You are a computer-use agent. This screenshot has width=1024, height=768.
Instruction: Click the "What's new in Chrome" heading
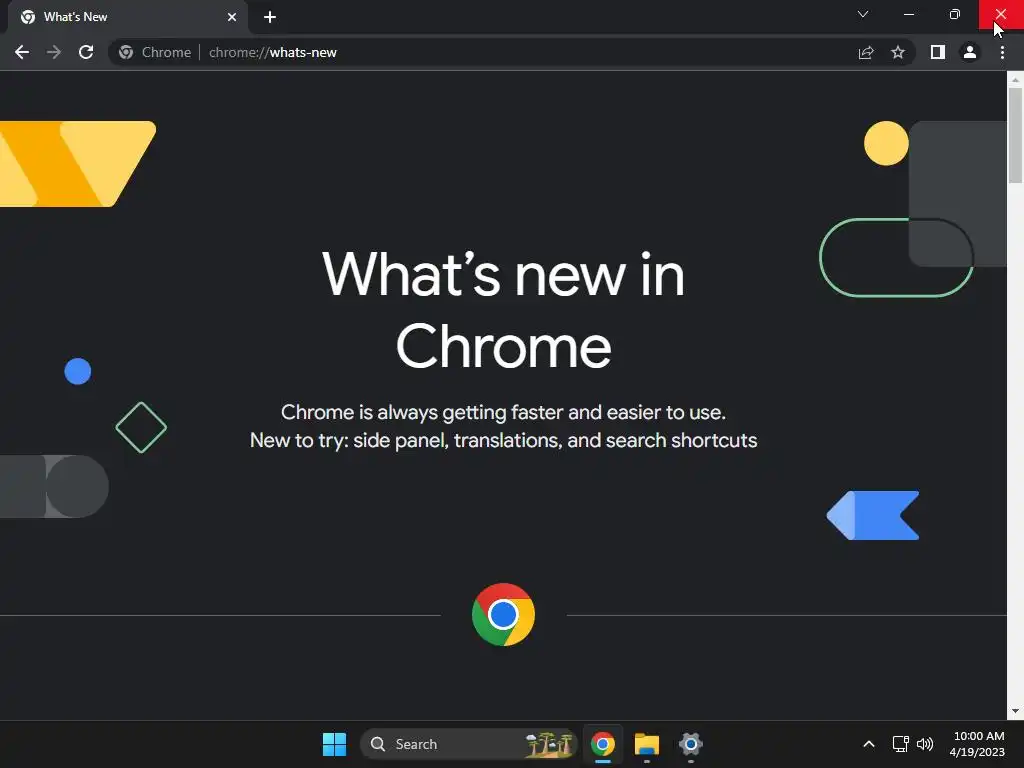click(x=504, y=310)
